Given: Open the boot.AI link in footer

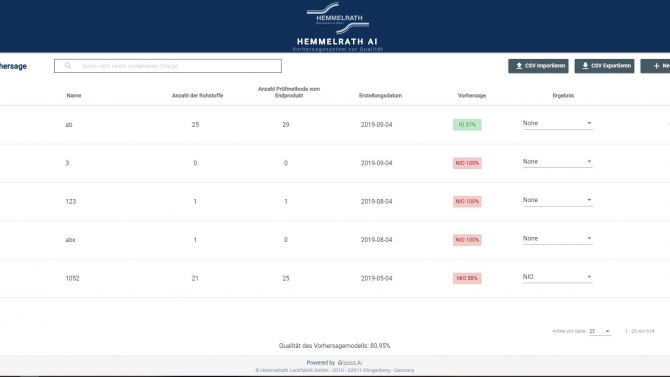Looking at the screenshot, I should 350,363.
